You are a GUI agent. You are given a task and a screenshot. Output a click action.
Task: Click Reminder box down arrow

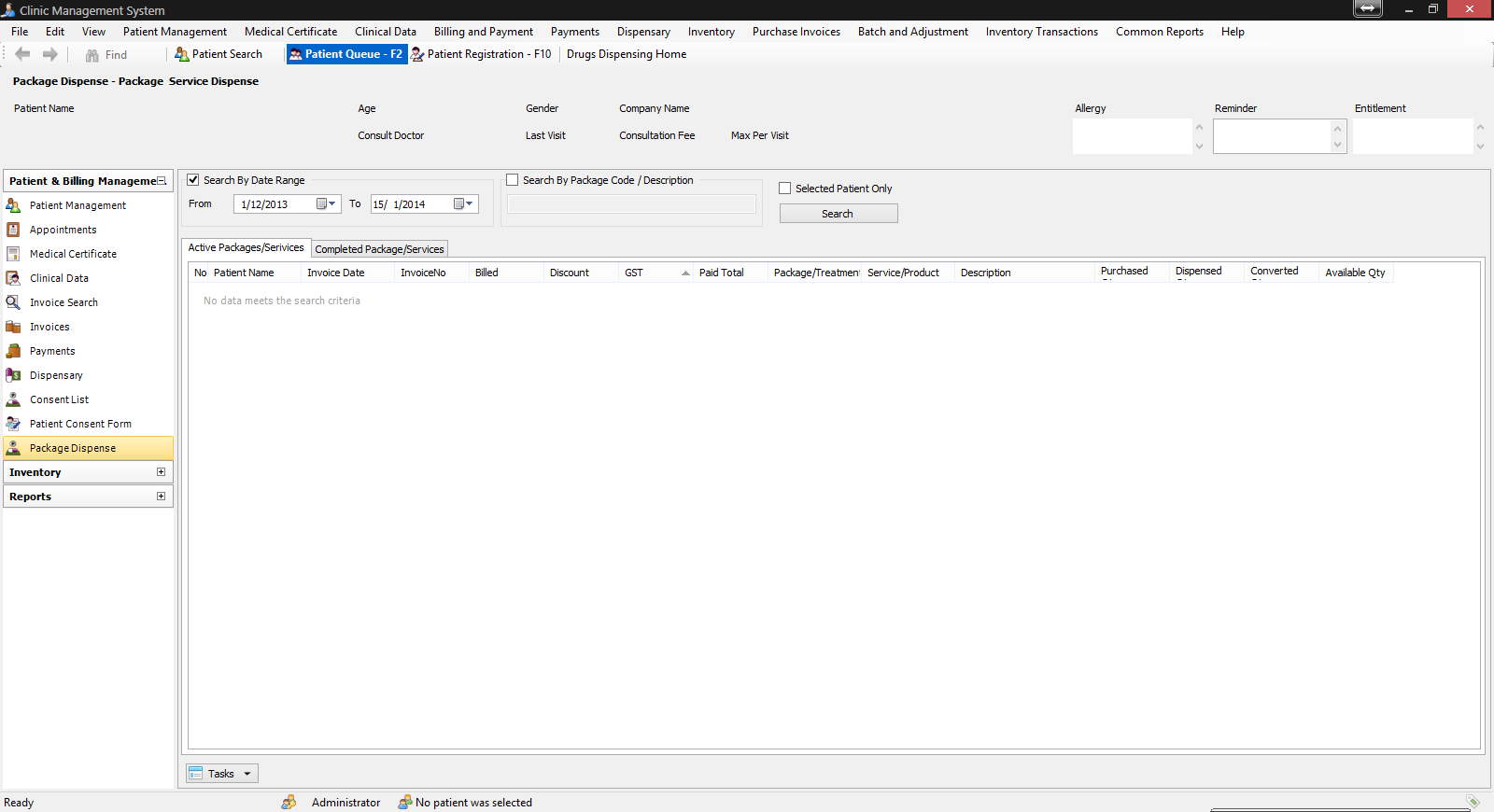pyautogui.click(x=1337, y=145)
